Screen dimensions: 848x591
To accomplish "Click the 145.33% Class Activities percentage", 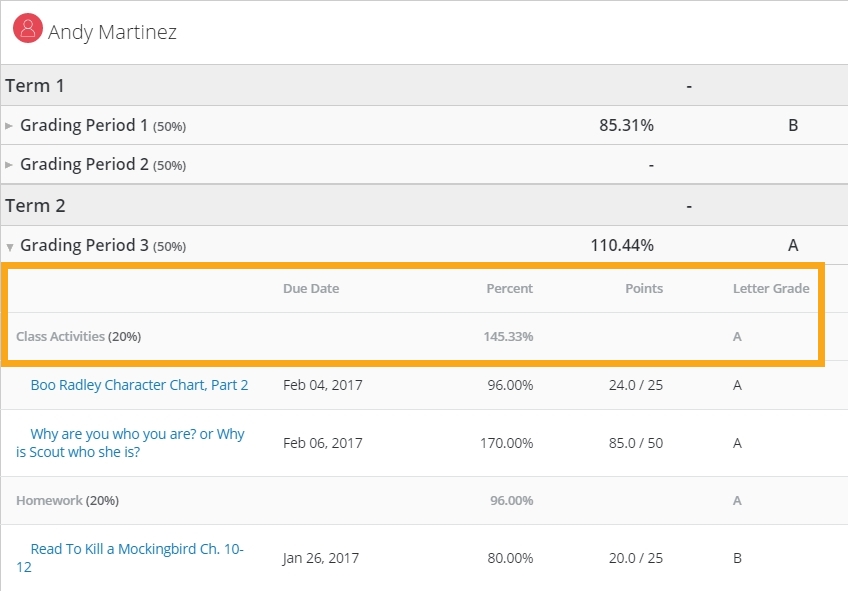I will tap(508, 337).
